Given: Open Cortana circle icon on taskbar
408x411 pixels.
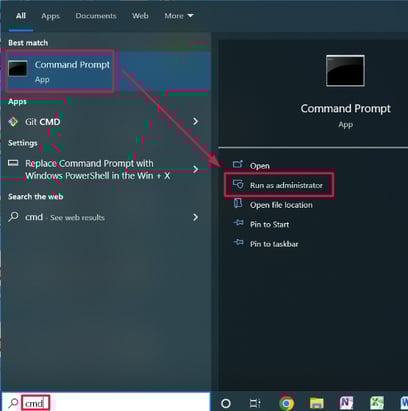Looking at the screenshot, I should coord(226,403).
